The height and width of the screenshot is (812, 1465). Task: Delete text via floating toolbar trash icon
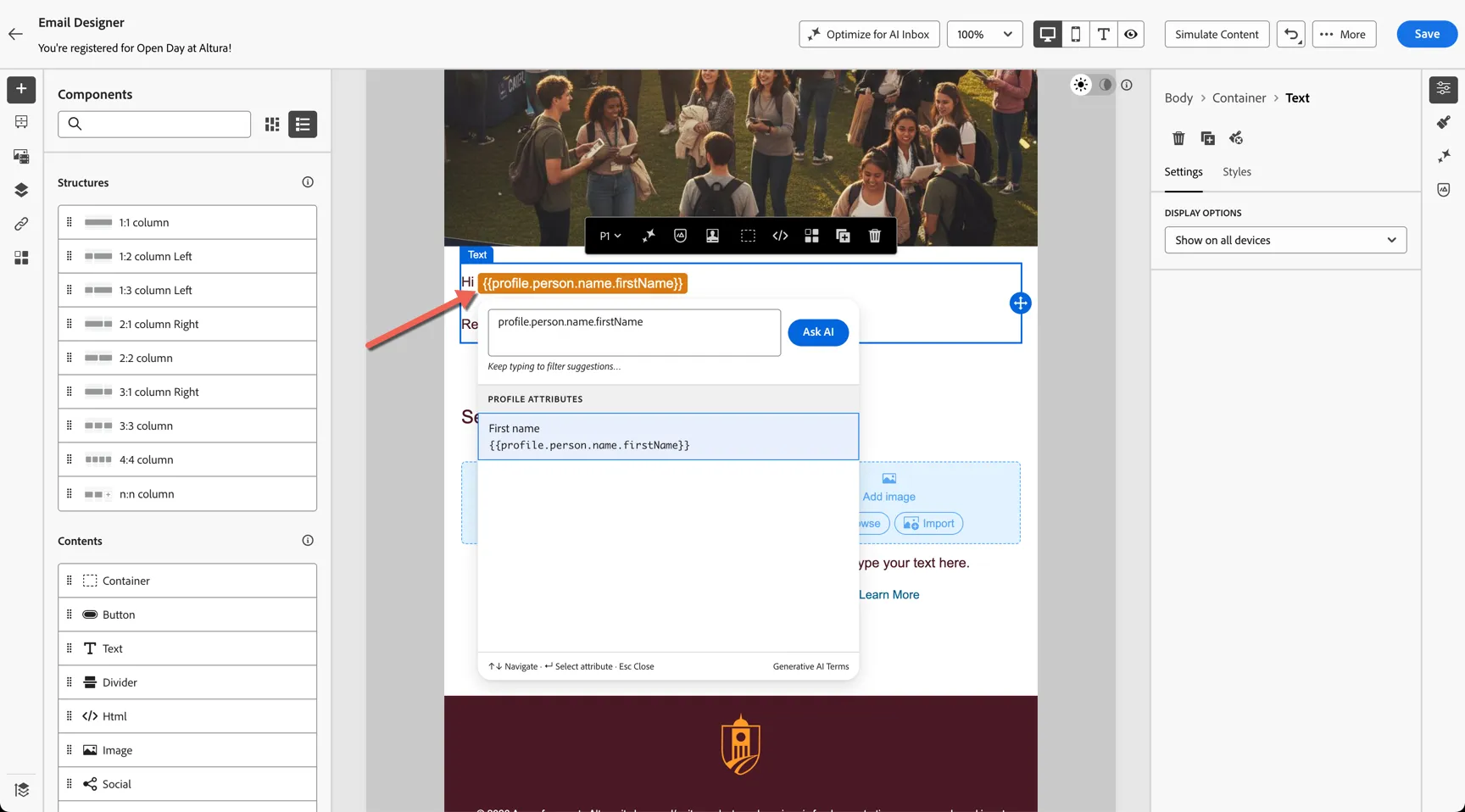click(875, 236)
